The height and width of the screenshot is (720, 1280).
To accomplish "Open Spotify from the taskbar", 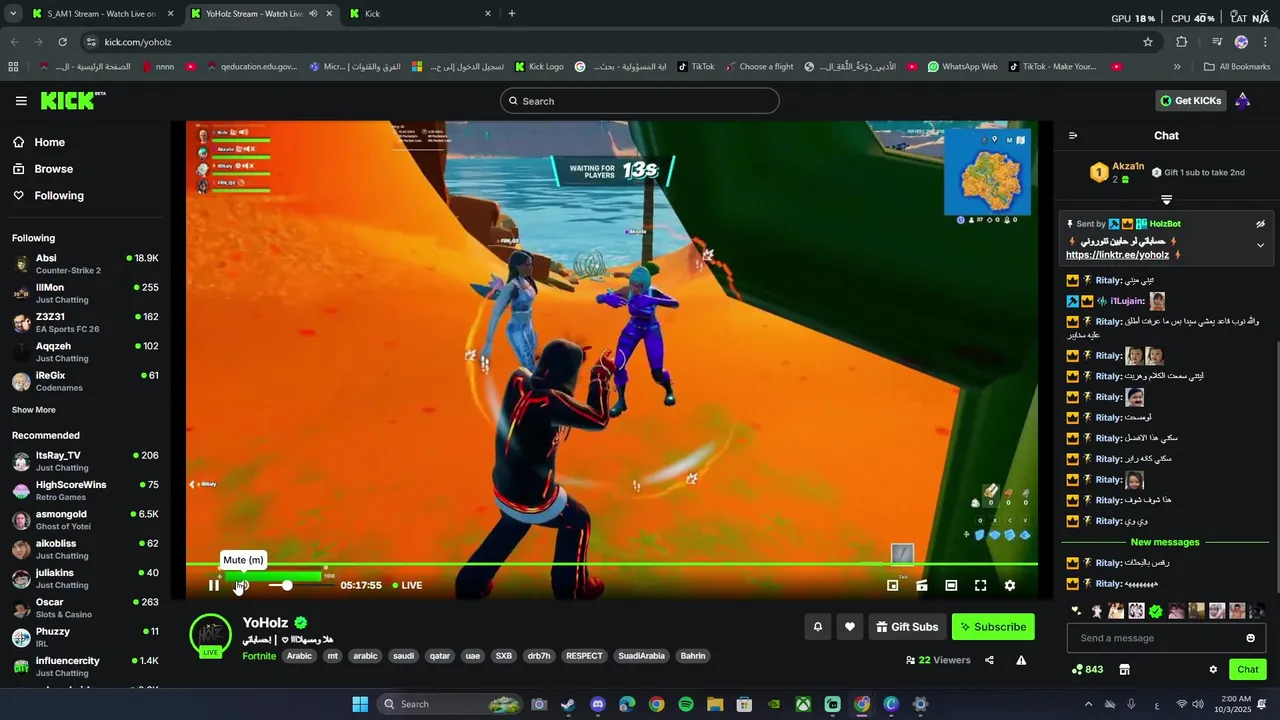I will pyautogui.click(x=686, y=704).
